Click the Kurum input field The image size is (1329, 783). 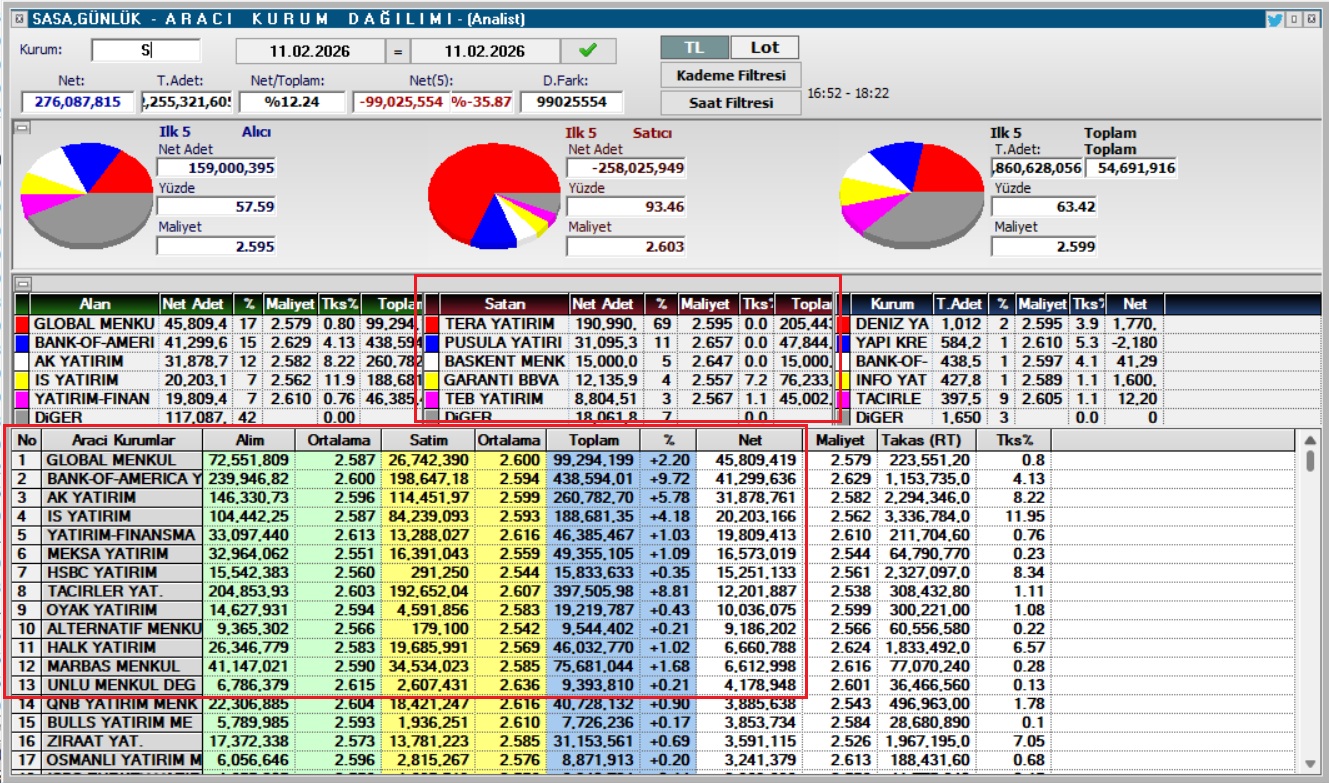point(145,51)
